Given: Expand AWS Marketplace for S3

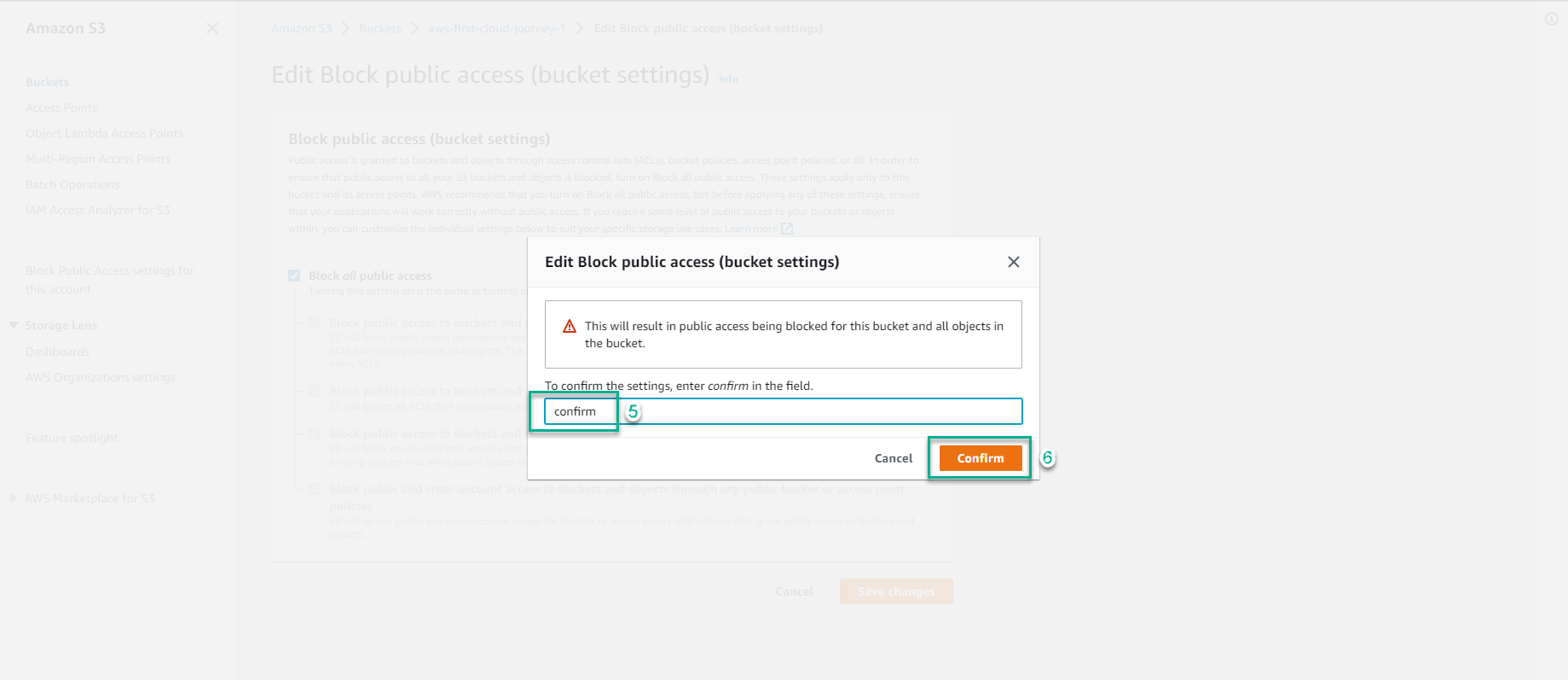Looking at the screenshot, I should click(14, 498).
